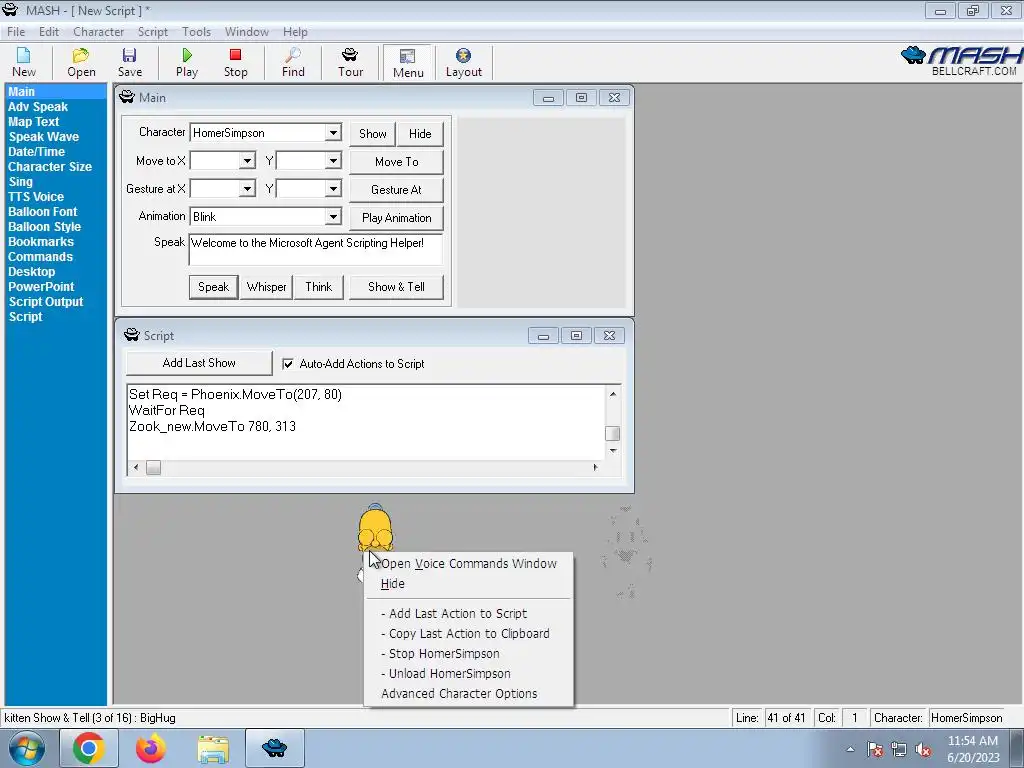Toggle Auto-Add Actions to Script checkbox
Screen dimensions: 1024x768
(x=288, y=364)
